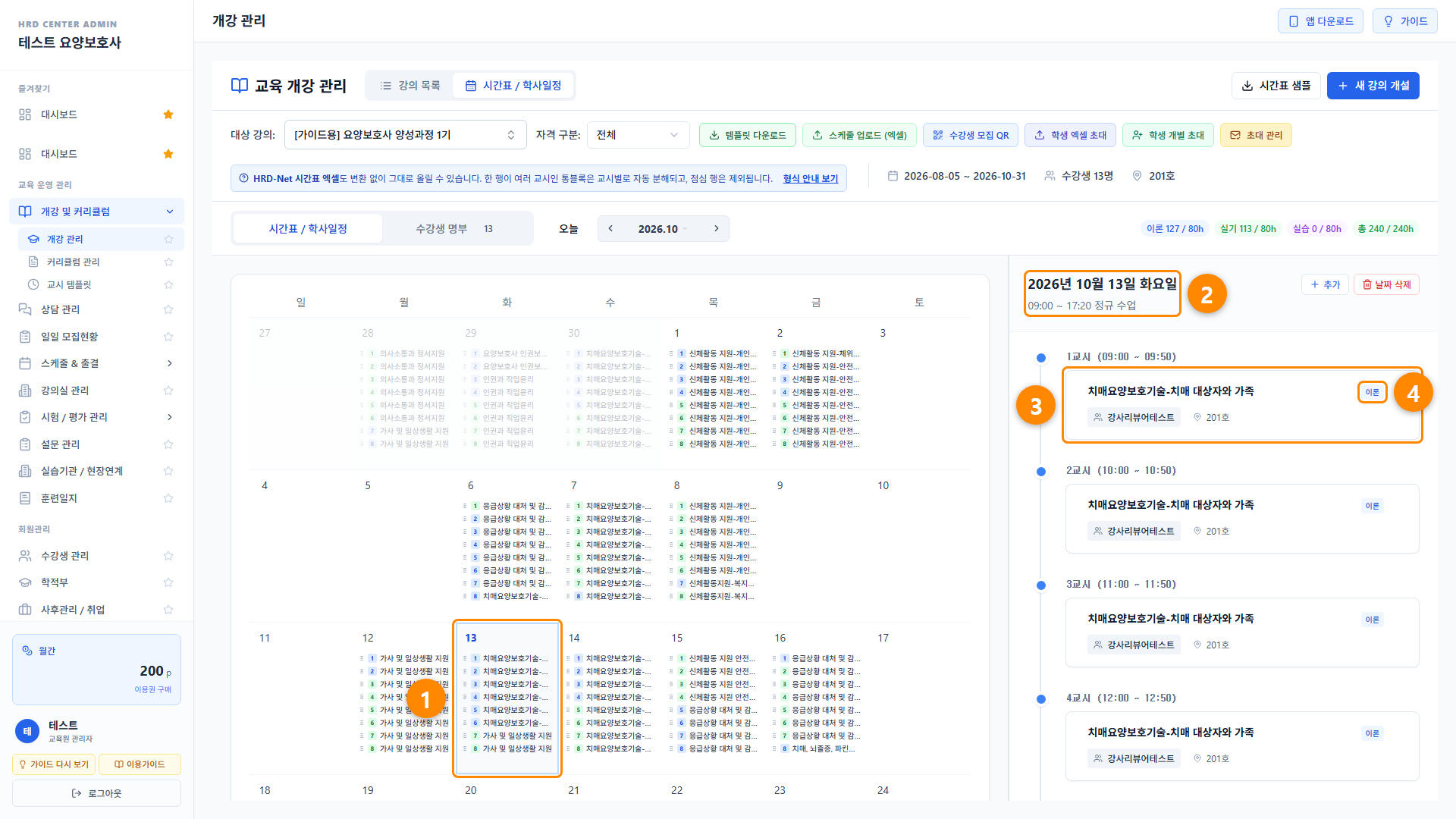Click the 템플릿 다운로드 button
The image size is (1456, 819).
(748, 135)
